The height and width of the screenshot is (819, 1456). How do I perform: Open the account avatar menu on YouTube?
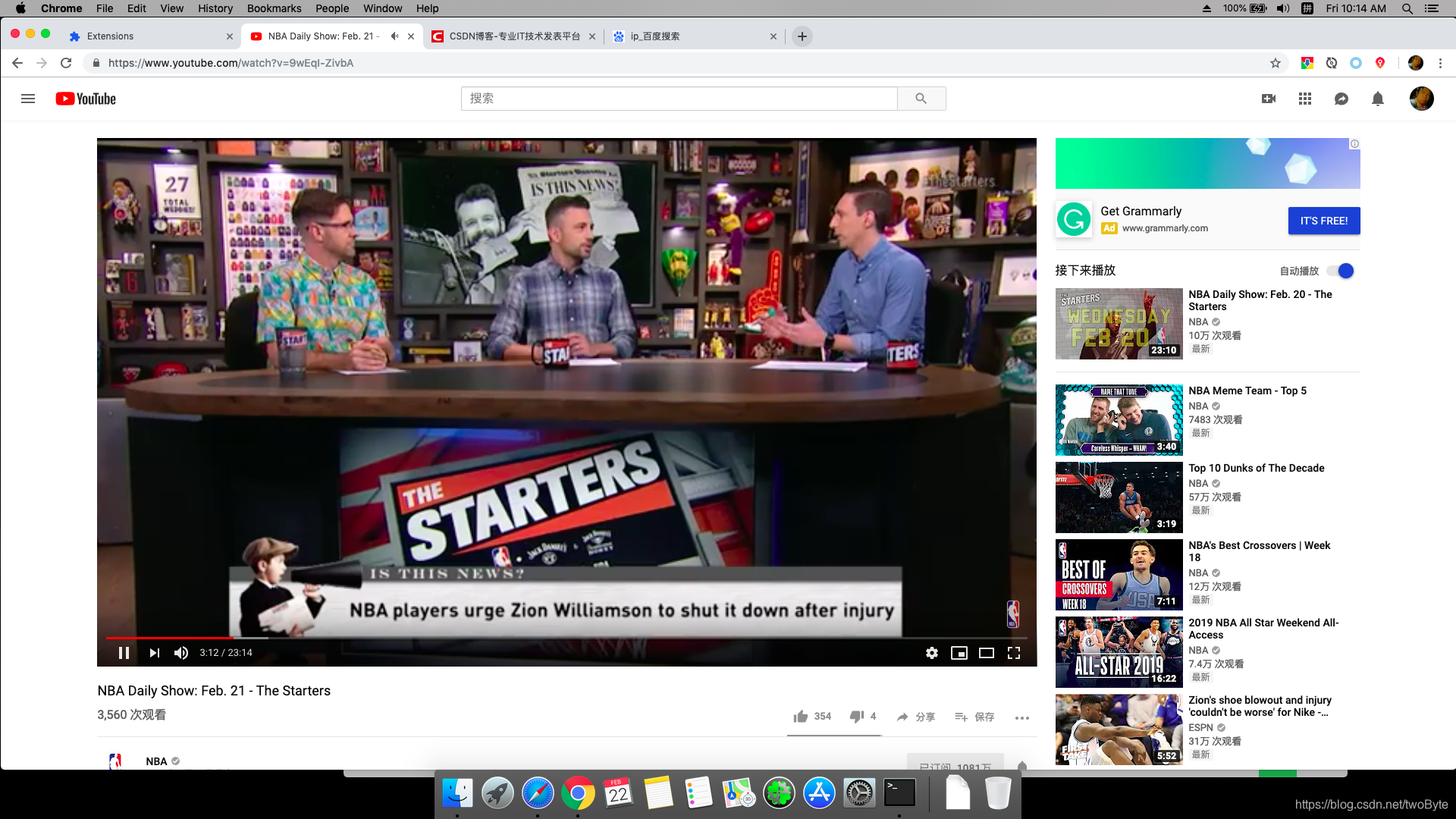[1421, 99]
